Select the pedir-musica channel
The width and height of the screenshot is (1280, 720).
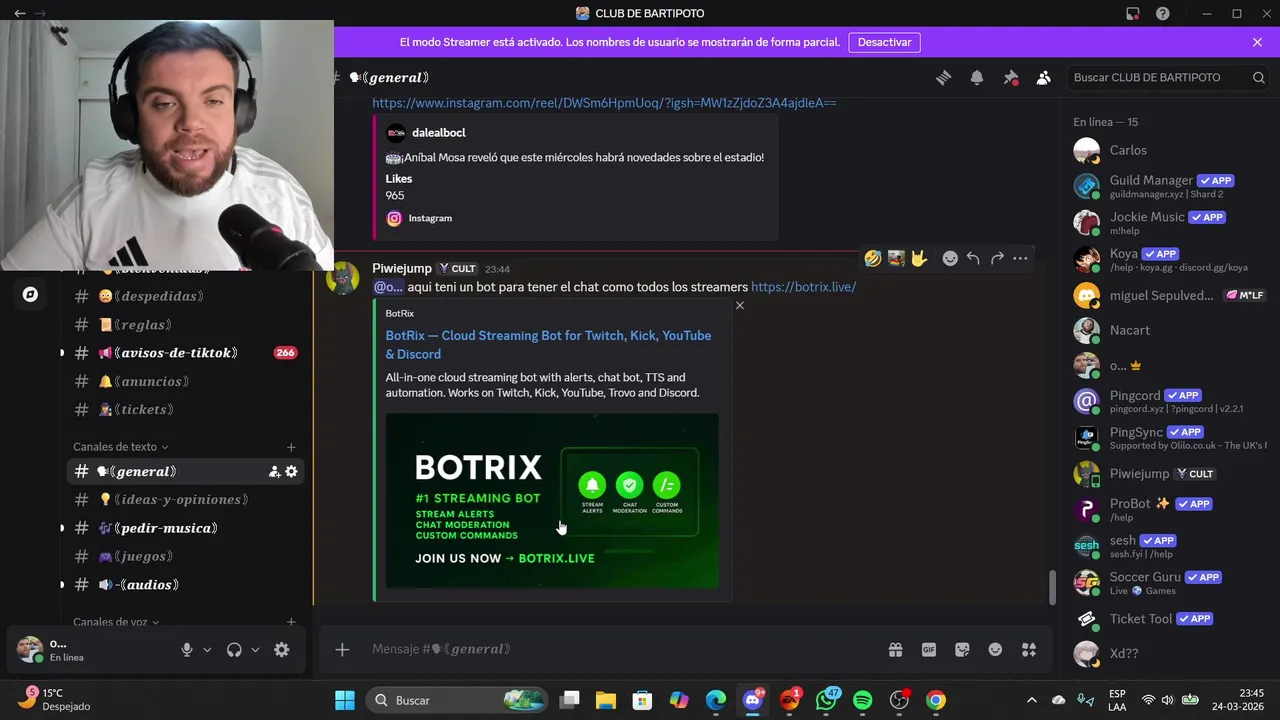pos(186,528)
